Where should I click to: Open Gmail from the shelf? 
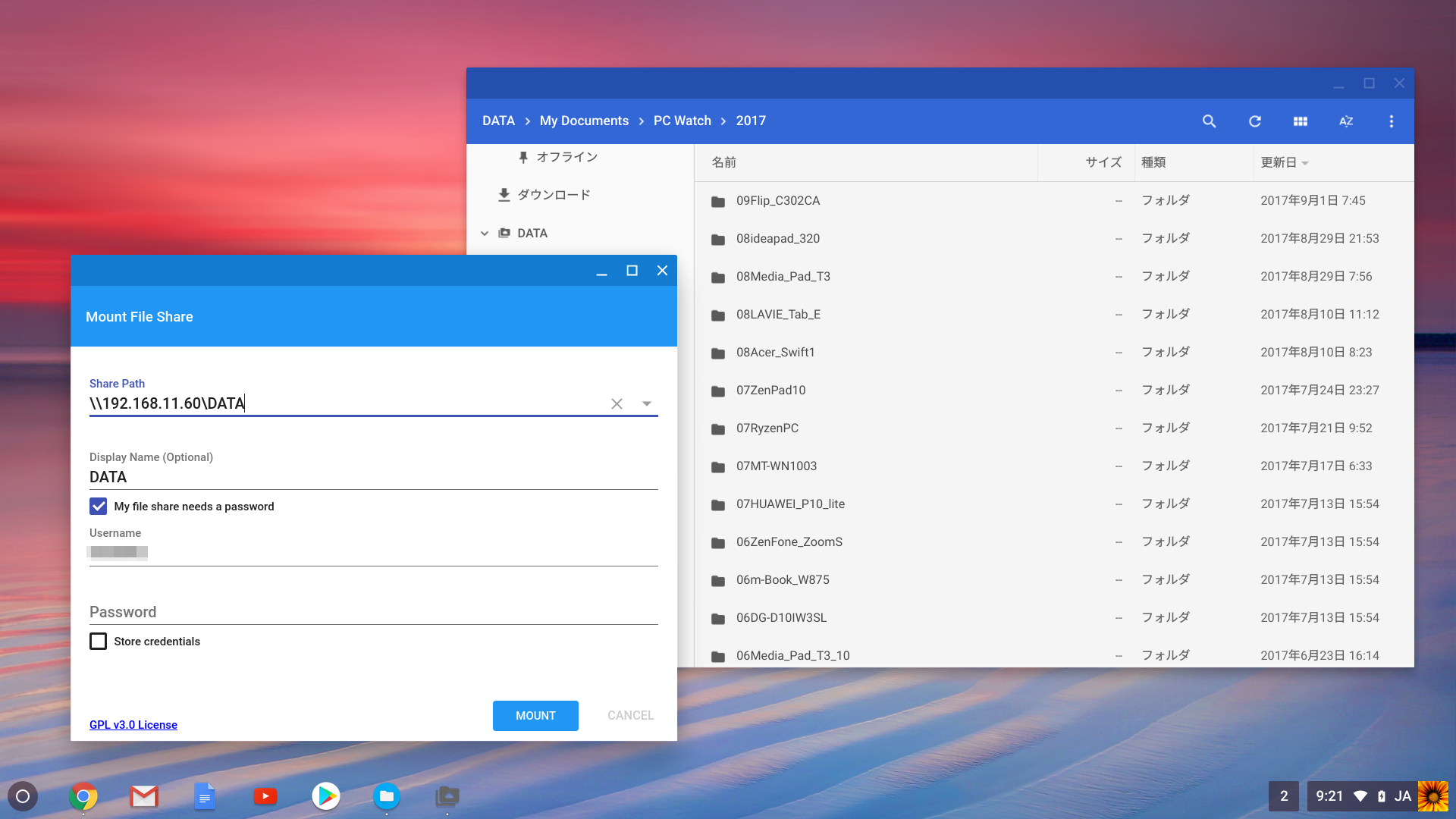[144, 796]
